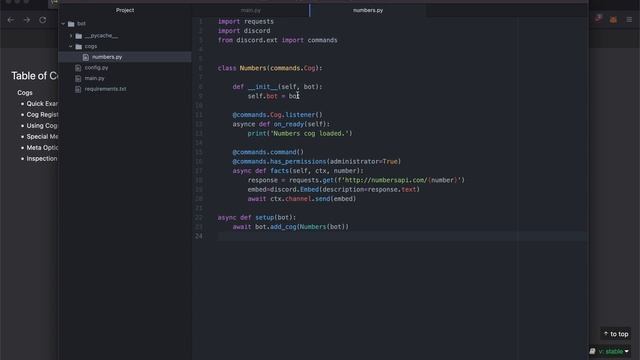The height and width of the screenshot is (360, 640).
Task: Click 'await bot.add_cog(Numbers(bot))' line
Action: point(291,227)
